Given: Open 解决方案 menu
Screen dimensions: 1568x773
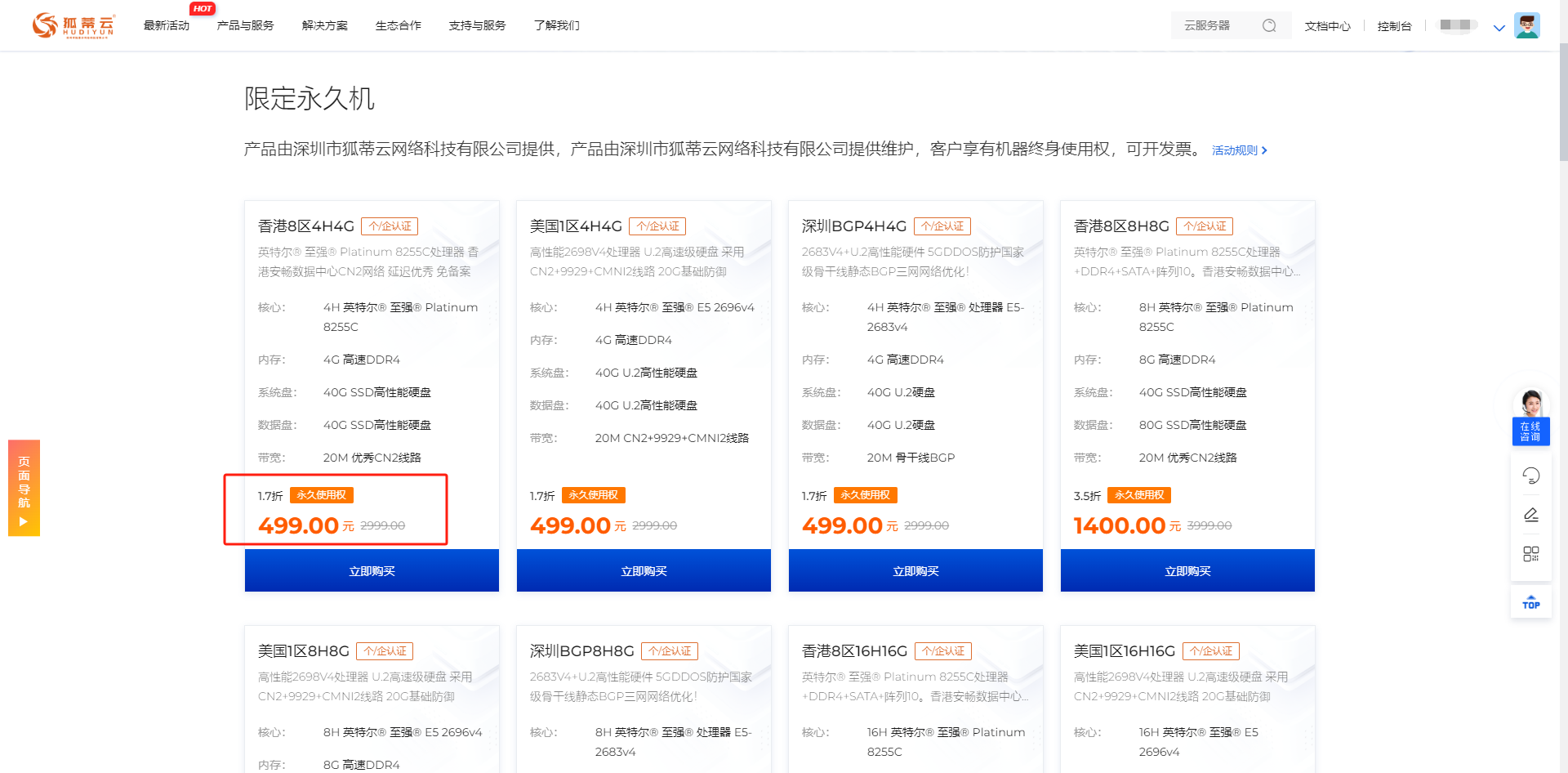Looking at the screenshot, I should point(325,26).
